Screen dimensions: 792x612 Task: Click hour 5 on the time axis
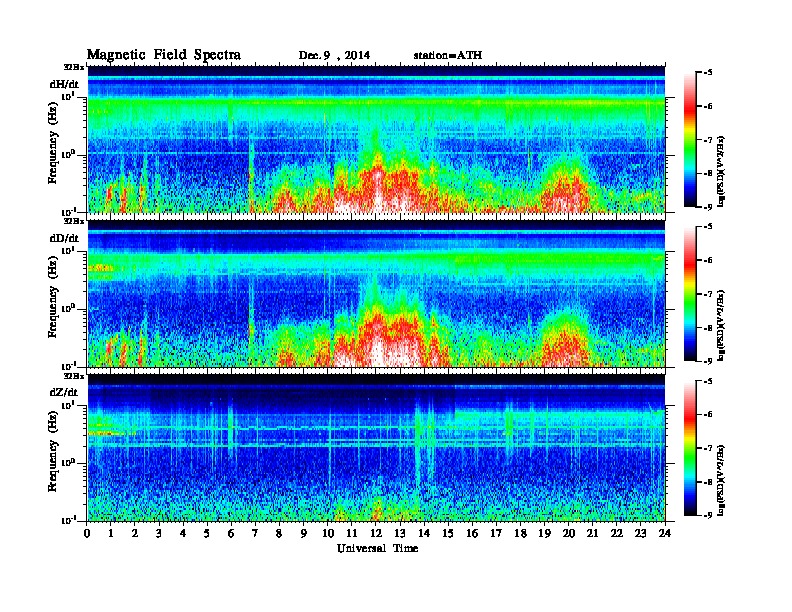tap(207, 533)
